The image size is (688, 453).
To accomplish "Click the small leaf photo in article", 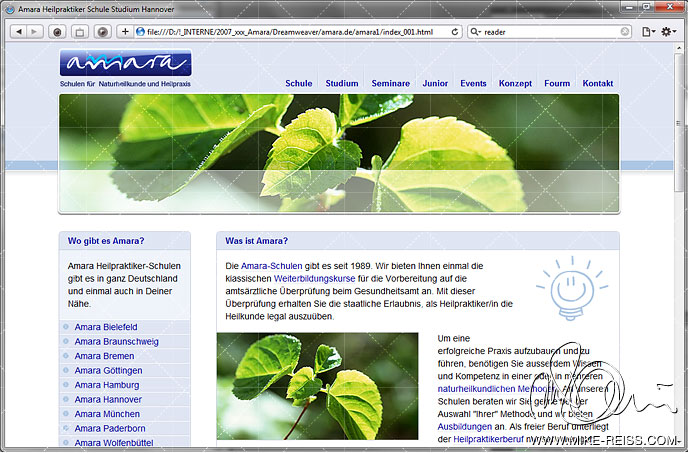I will coord(317,386).
